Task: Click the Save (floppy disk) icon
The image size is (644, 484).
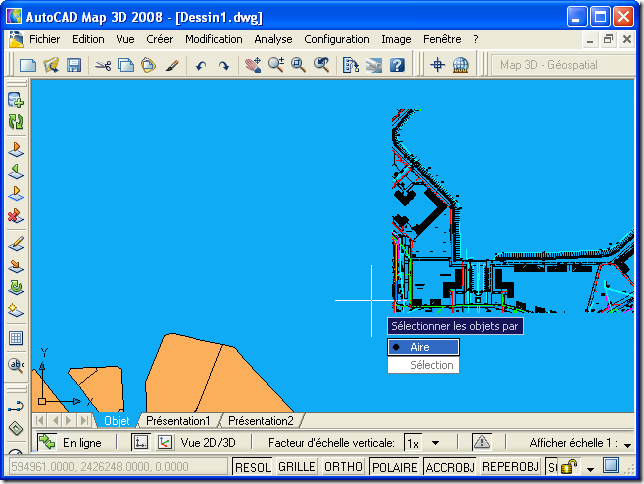Action: (73, 65)
